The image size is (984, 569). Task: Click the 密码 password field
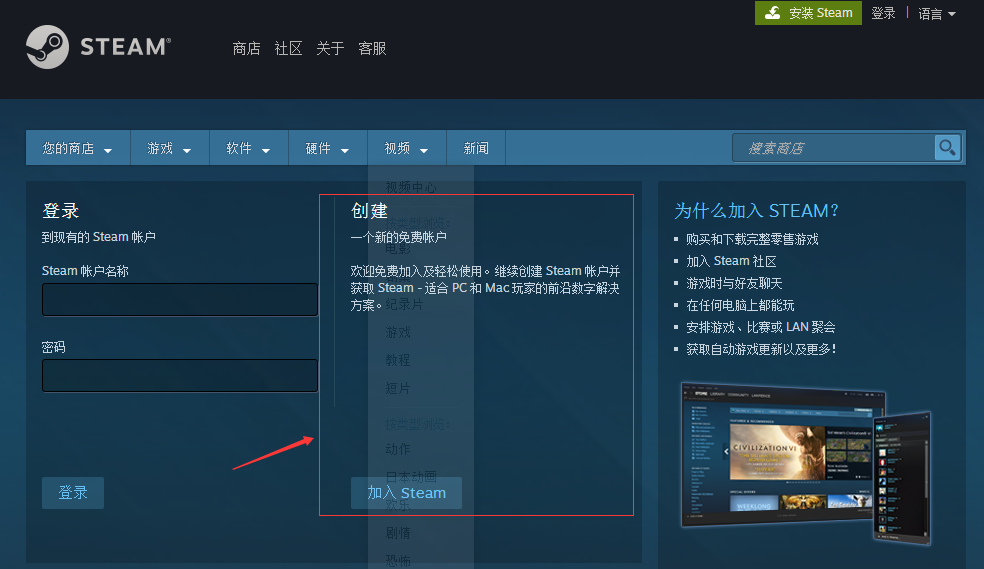(180, 375)
